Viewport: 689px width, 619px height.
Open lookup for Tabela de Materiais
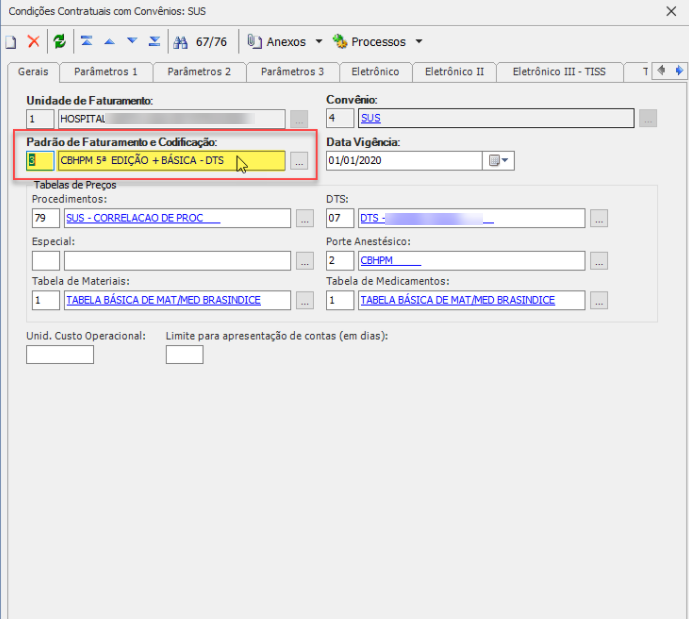point(305,300)
